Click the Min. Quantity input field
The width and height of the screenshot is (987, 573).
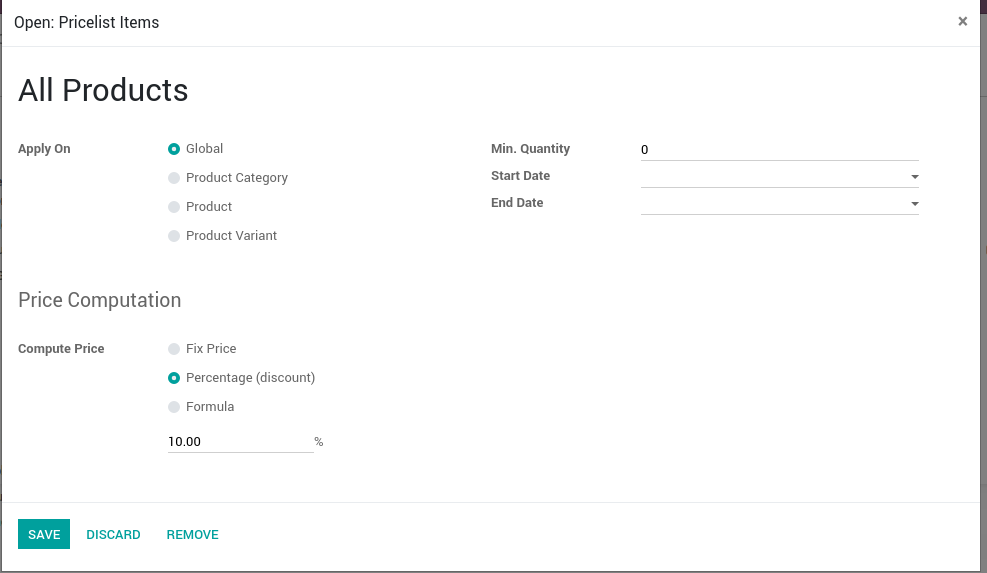pos(778,150)
